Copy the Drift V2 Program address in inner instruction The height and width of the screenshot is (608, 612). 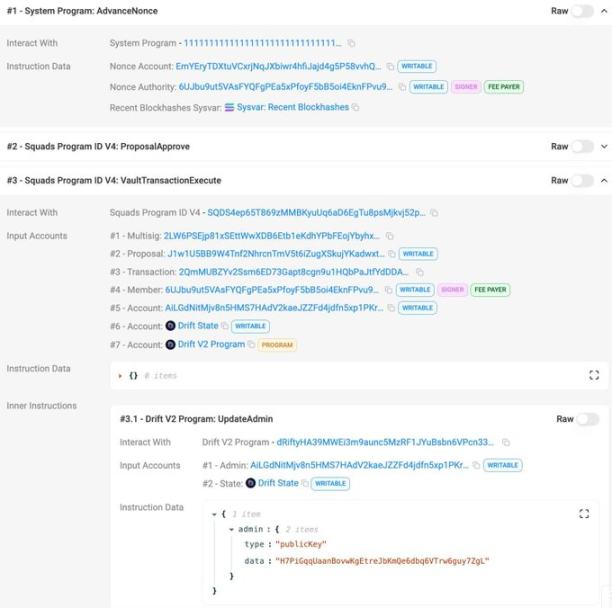[x=506, y=442]
